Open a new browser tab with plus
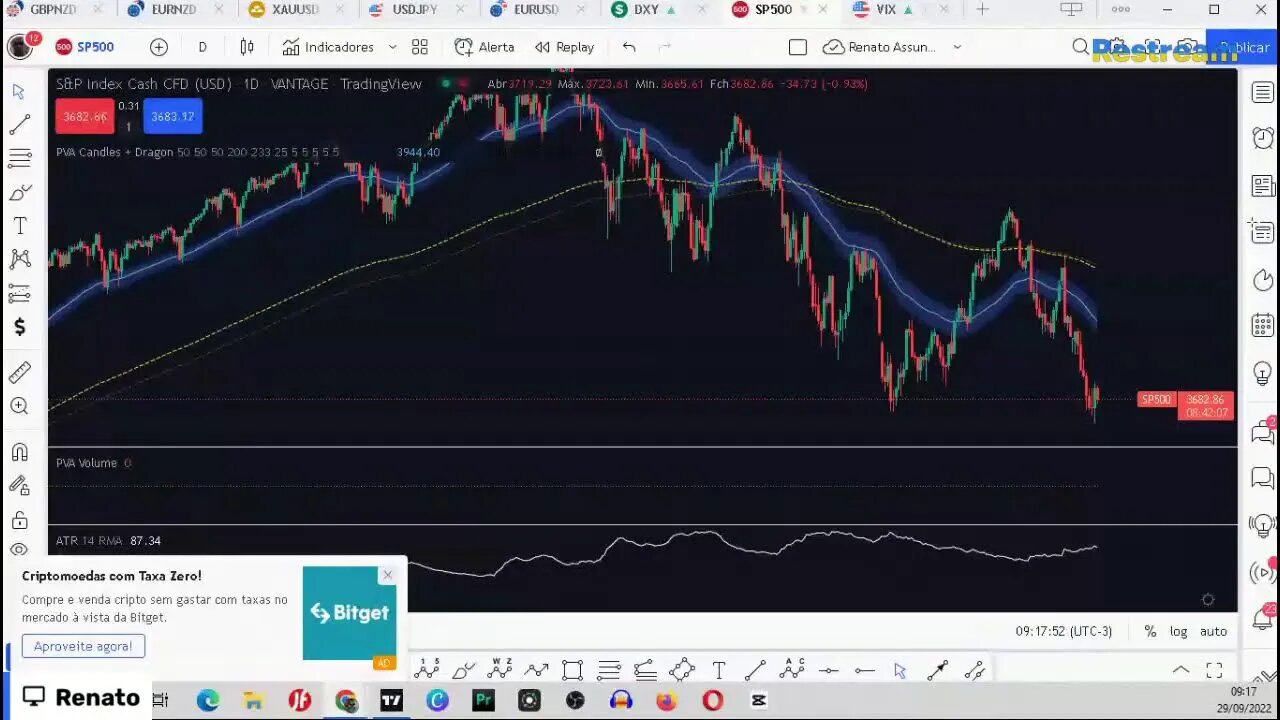The height and width of the screenshot is (720, 1280). pyautogui.click(x=982, y=9)
